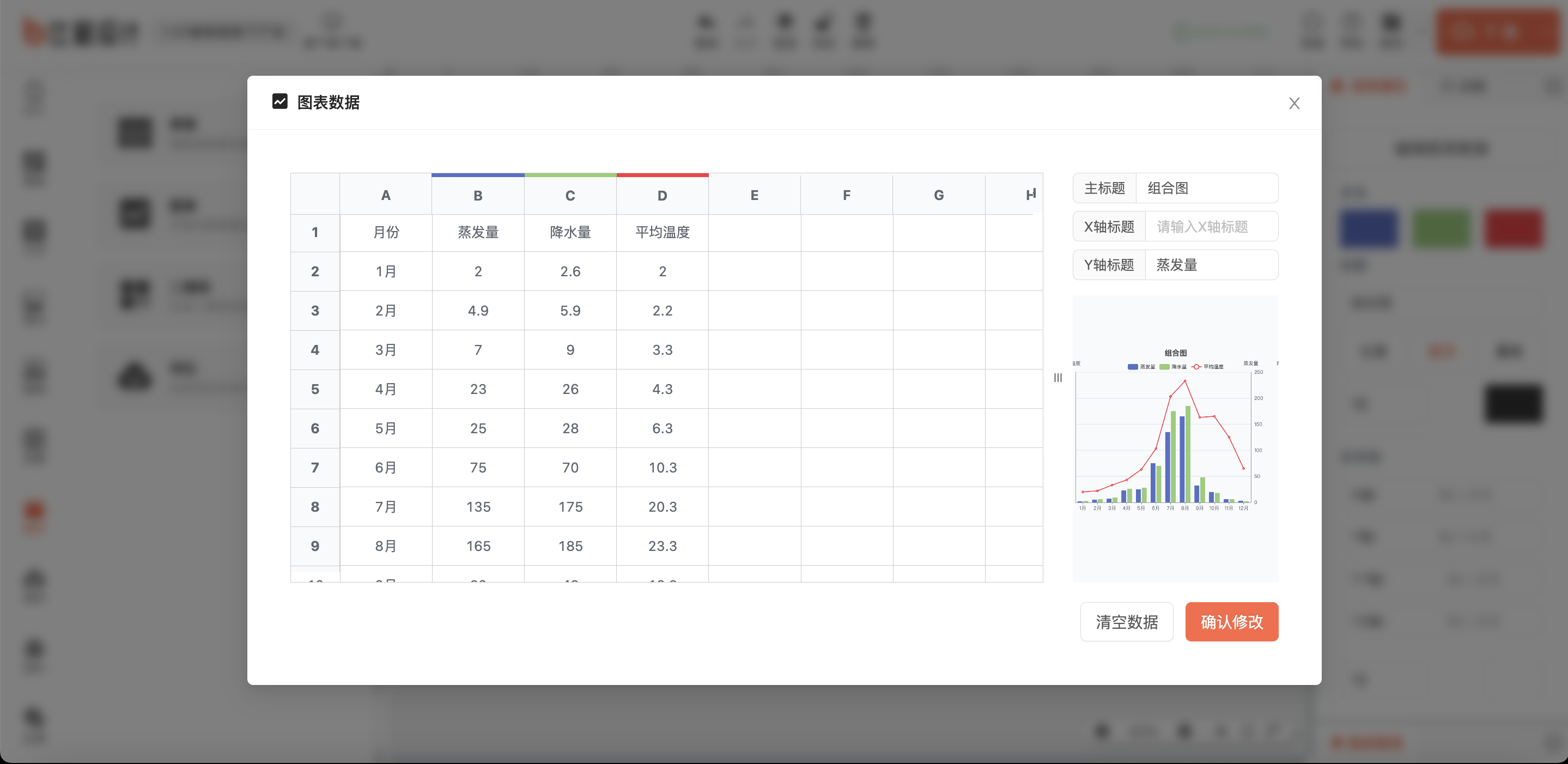Screen dimensions: 1568x764
Task: Select column E header
Action: point(754,195)
